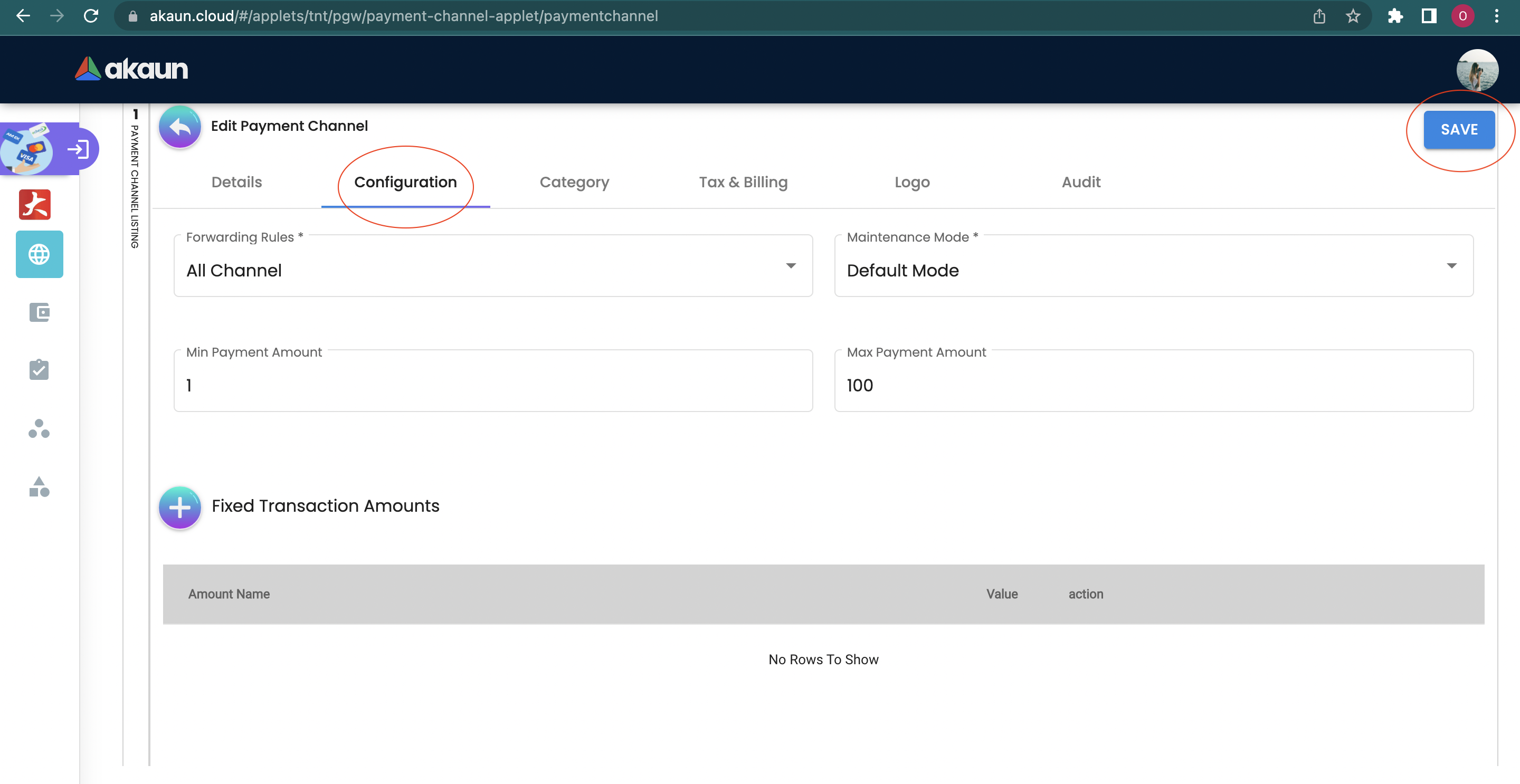1520x784 pixels.
Task: Open the Audit tab
Action: pos(1080,183)
